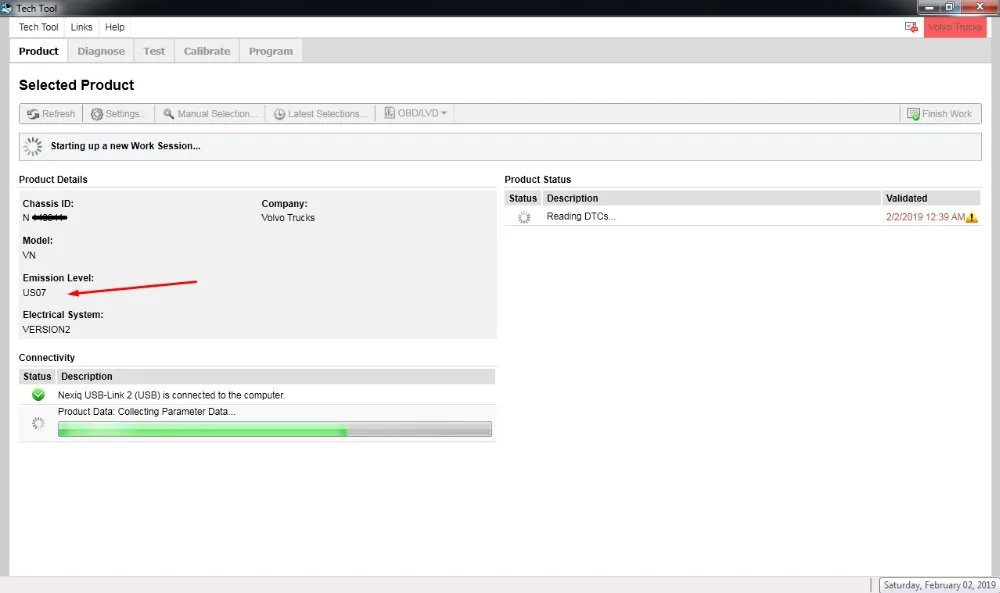
Task: Switch to the Program tab
Action: (x=271, y=51)
